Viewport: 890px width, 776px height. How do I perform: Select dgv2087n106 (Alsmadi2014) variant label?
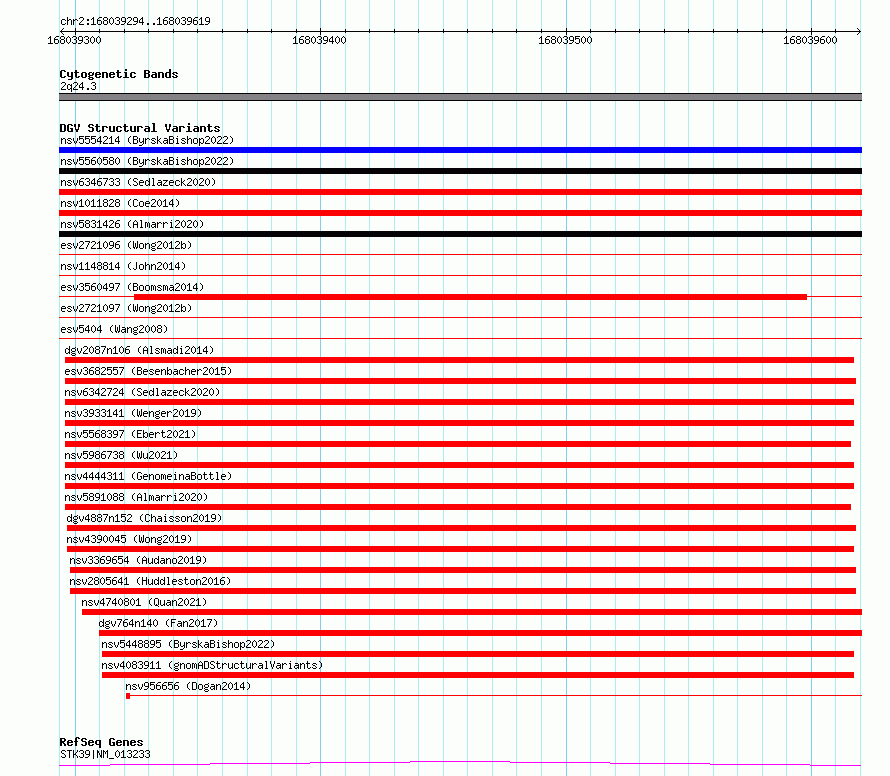(x=139, y=350)
